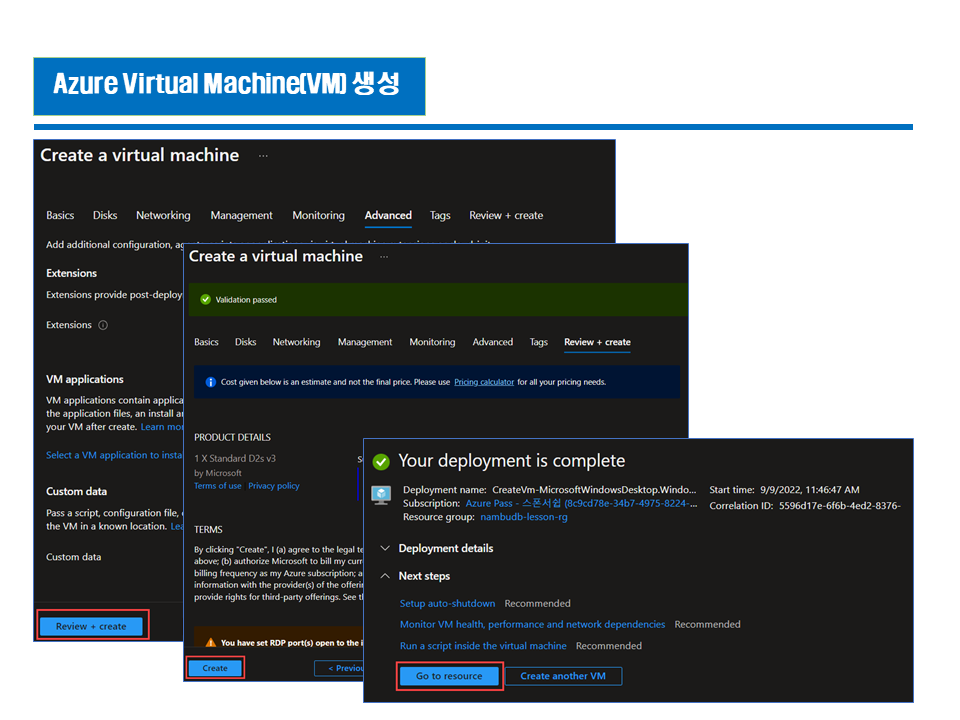Click the Start time value 9/9/2022, 11:46:47 AM
Screen dimensions: 960x720
(x=809, y=490)
